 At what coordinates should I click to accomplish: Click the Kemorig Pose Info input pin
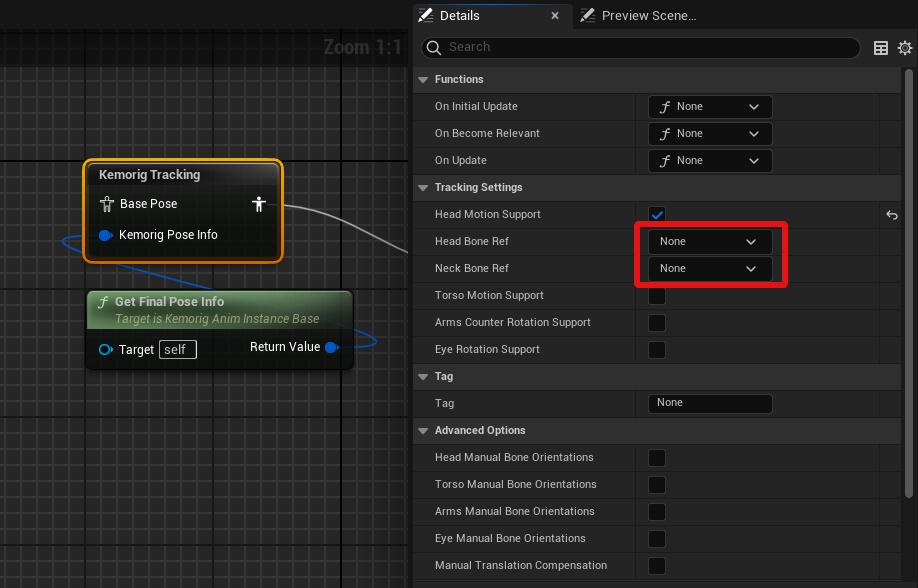[105, 235]
